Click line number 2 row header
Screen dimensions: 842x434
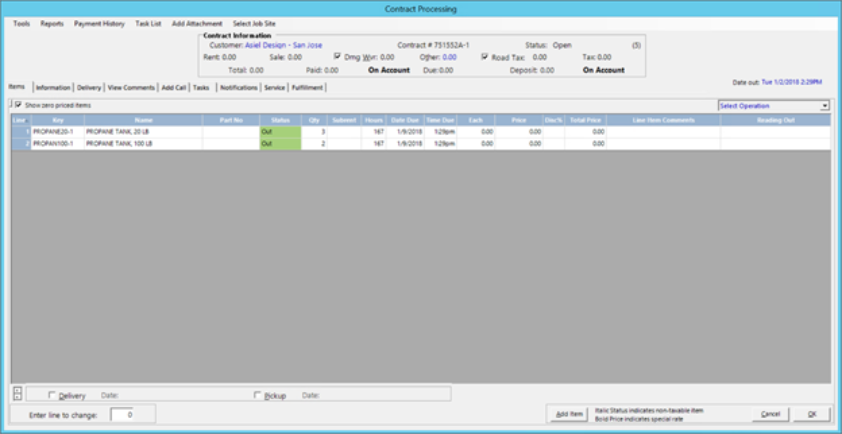[x=21, y=144]
